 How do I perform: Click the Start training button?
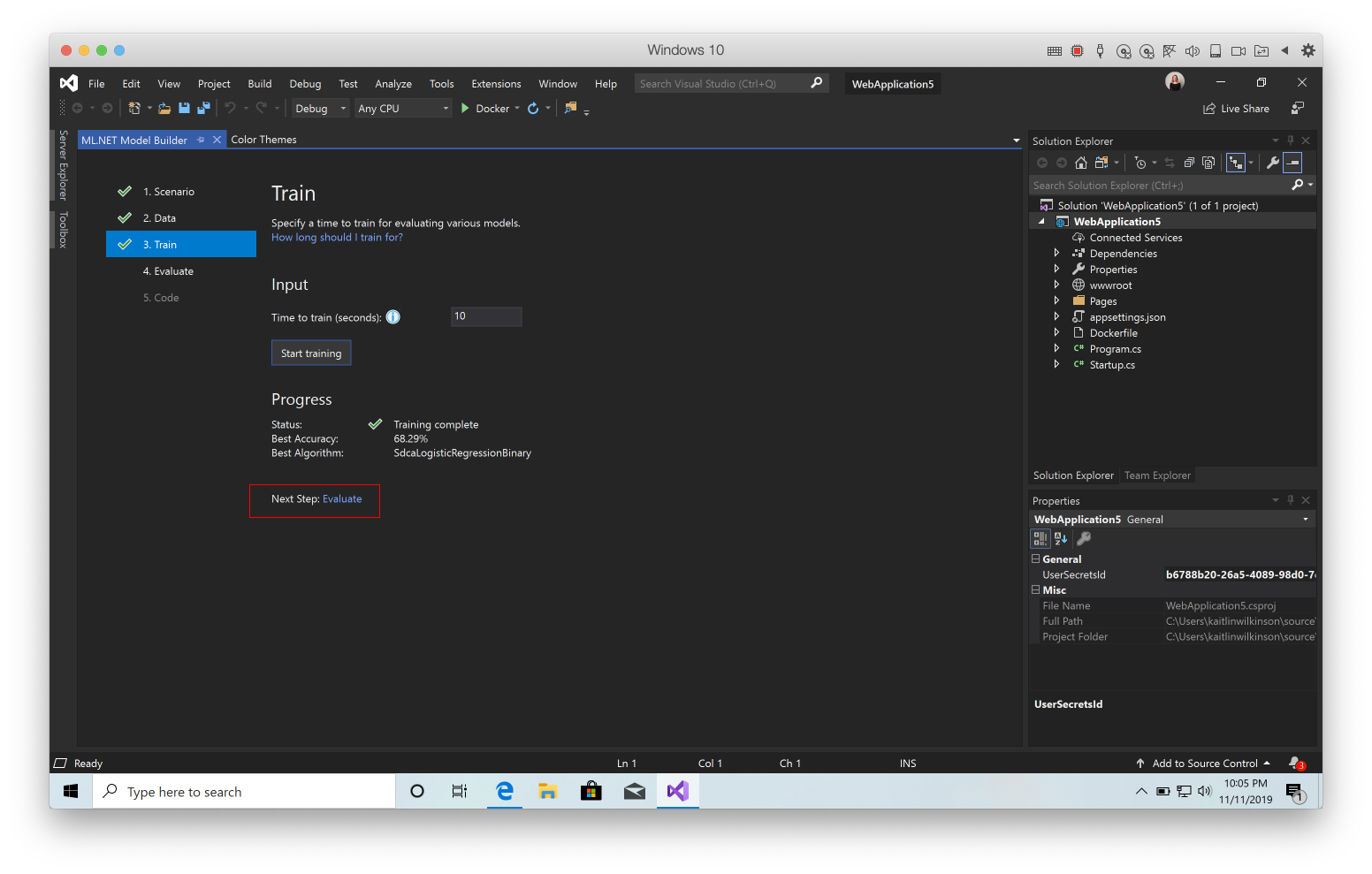[x=310, y=353]
